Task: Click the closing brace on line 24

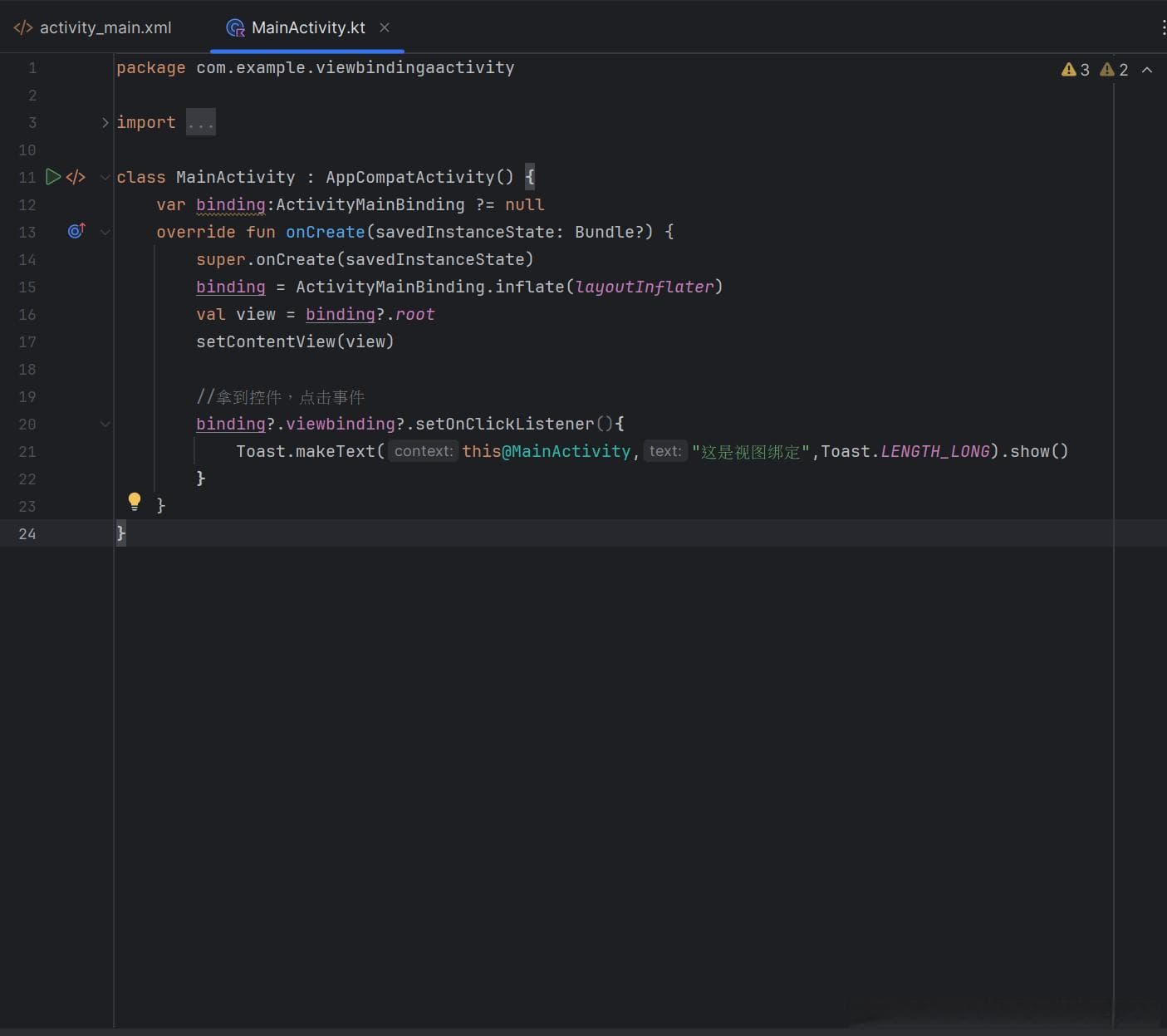Action: 121,533
